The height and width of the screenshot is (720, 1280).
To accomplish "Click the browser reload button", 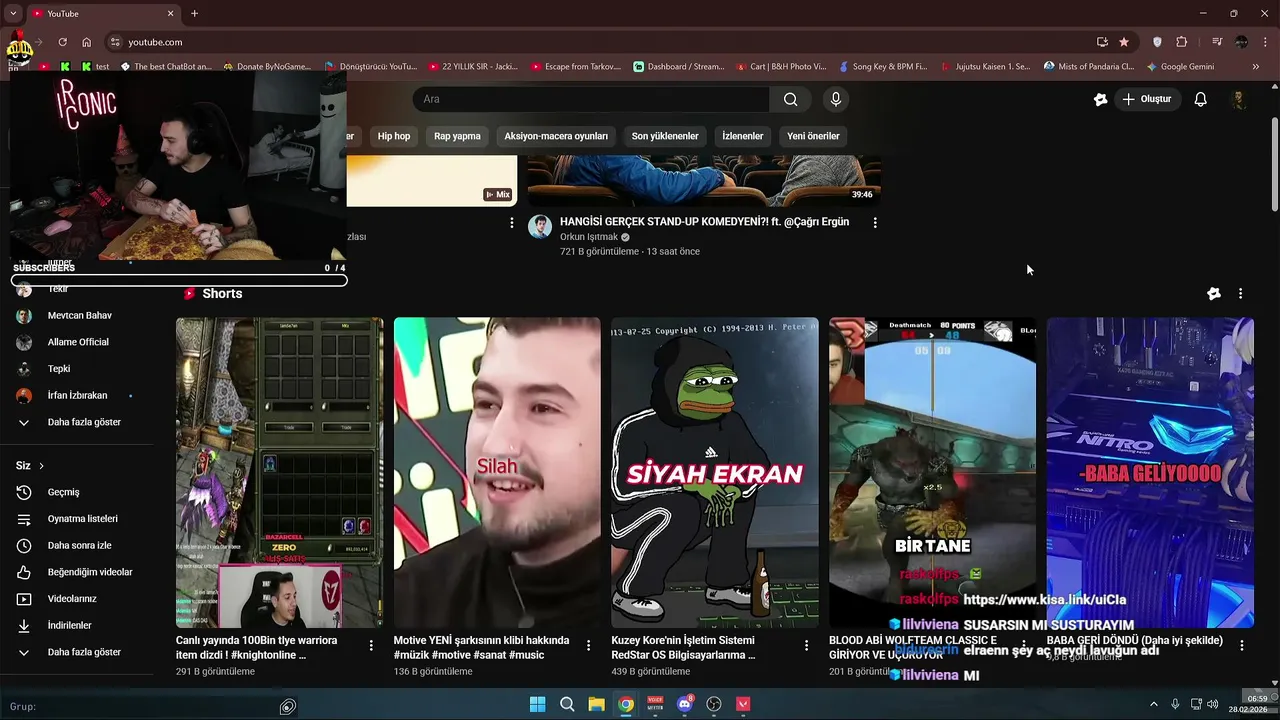I will pos(62,42).
